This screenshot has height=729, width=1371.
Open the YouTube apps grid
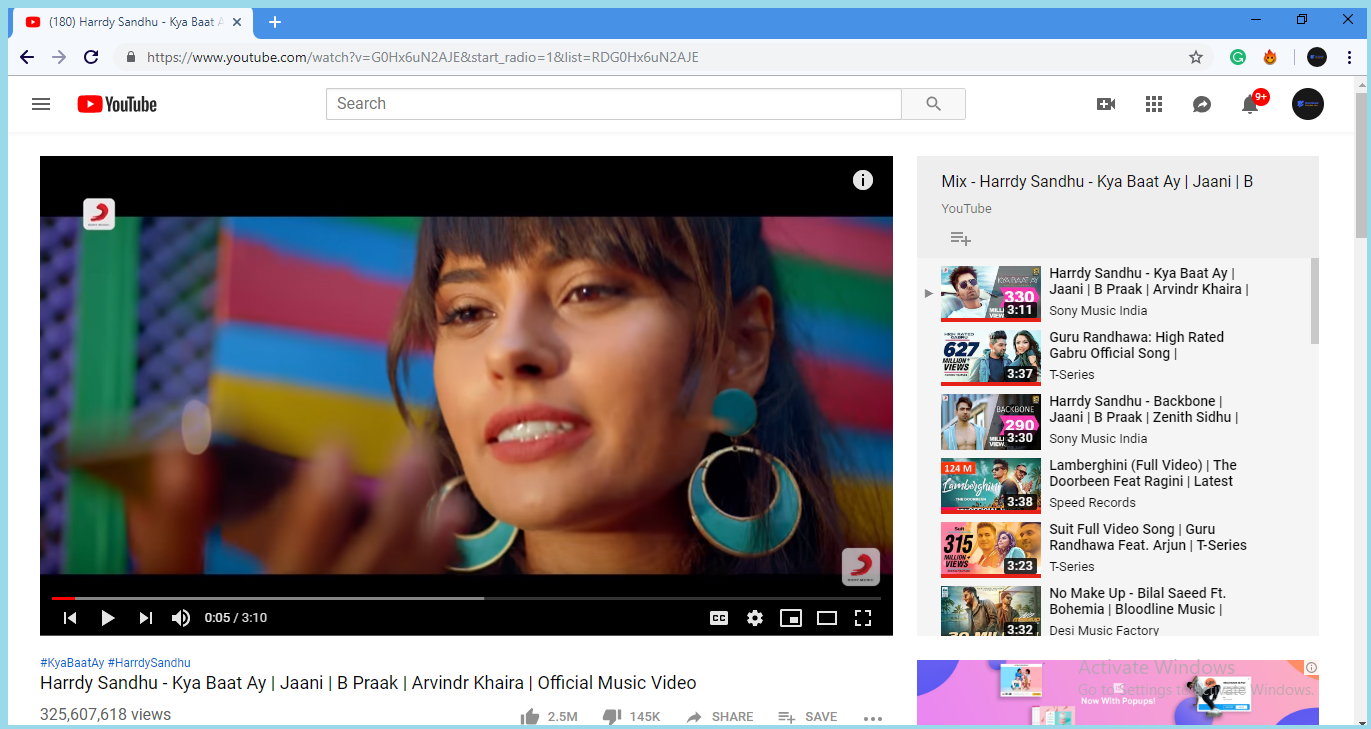1153,104
